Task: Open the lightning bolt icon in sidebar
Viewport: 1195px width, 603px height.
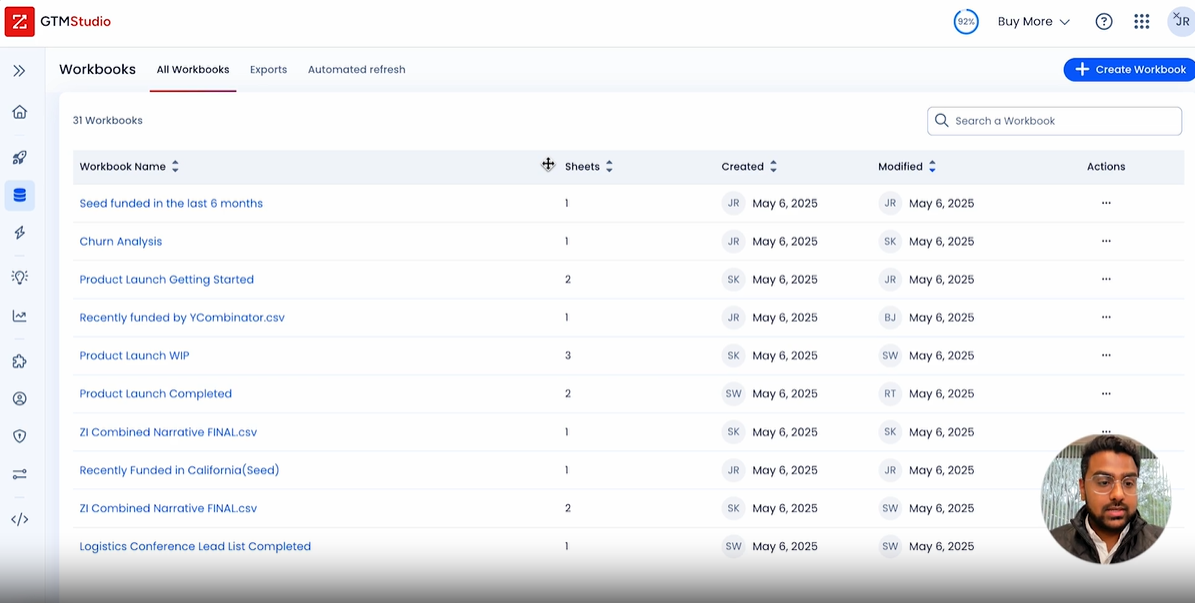Action: coord(20,233)
